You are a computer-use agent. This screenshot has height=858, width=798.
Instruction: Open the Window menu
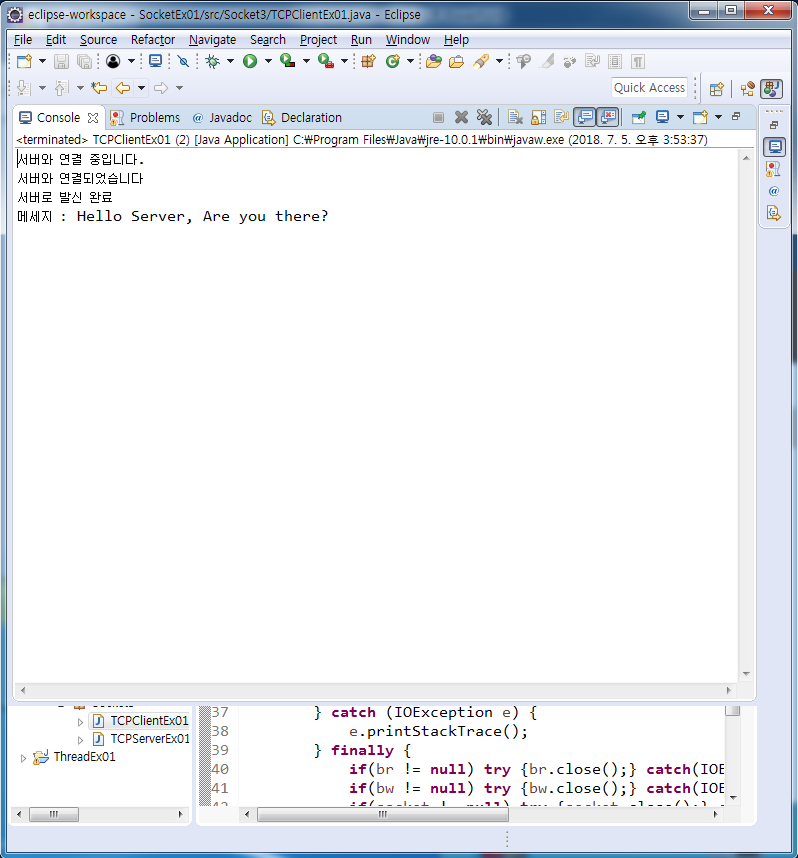coord(408,39)
